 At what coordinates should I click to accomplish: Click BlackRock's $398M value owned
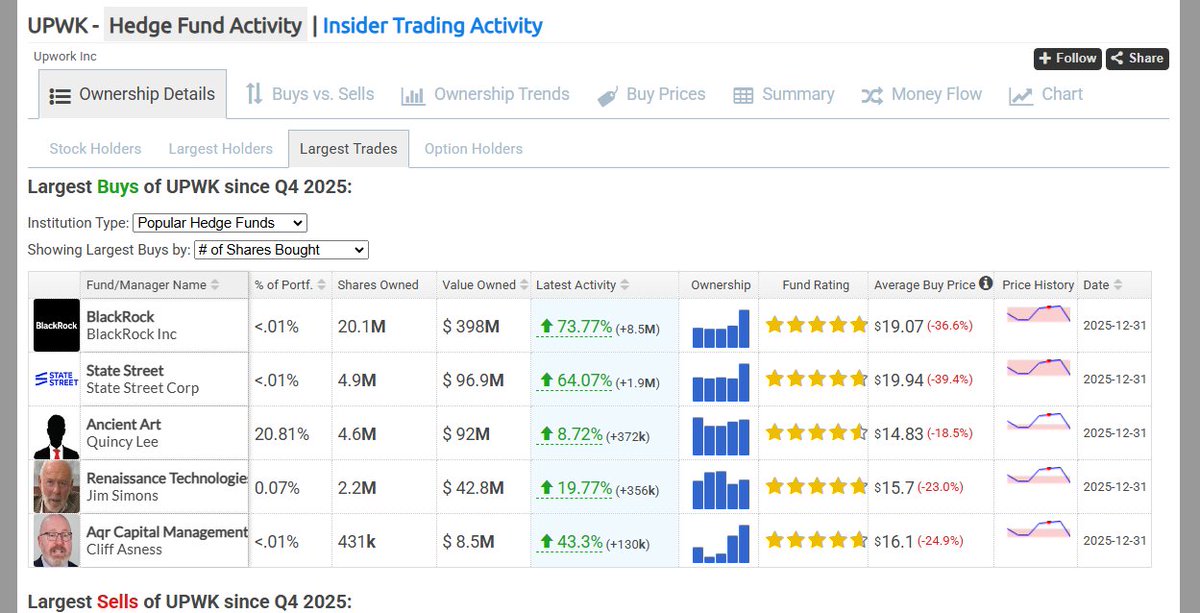click(x=474, y=326)
